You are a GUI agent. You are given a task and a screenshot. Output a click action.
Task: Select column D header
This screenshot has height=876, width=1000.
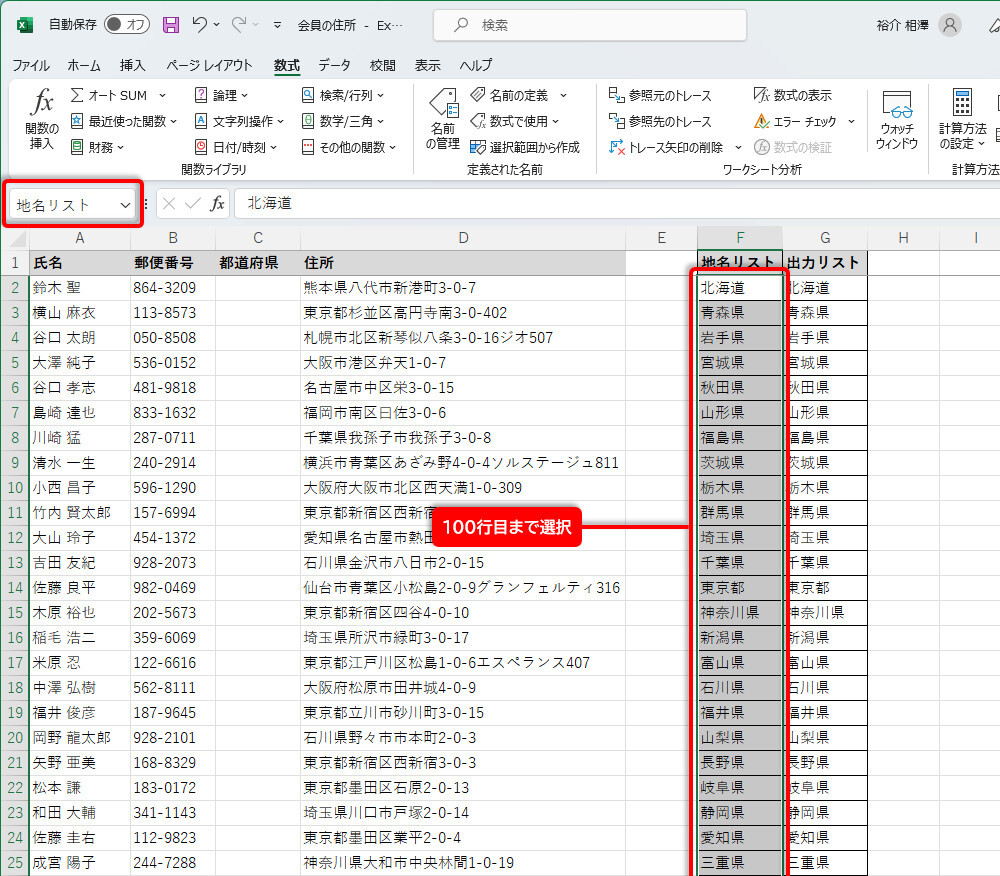463,238
